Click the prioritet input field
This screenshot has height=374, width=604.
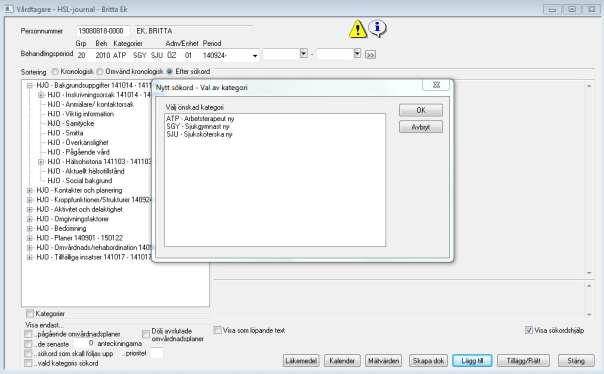tap(156, 353)
